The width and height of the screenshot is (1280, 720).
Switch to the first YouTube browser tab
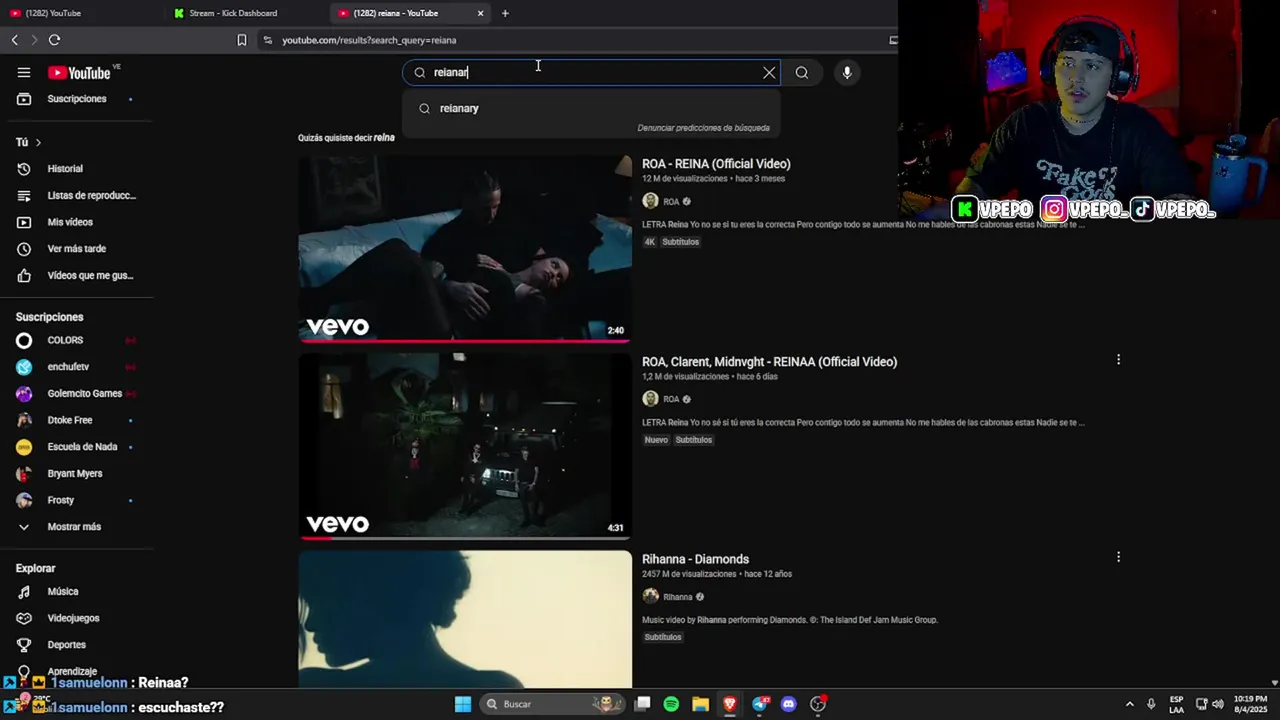pyautogui.click(x=80, y=13)
